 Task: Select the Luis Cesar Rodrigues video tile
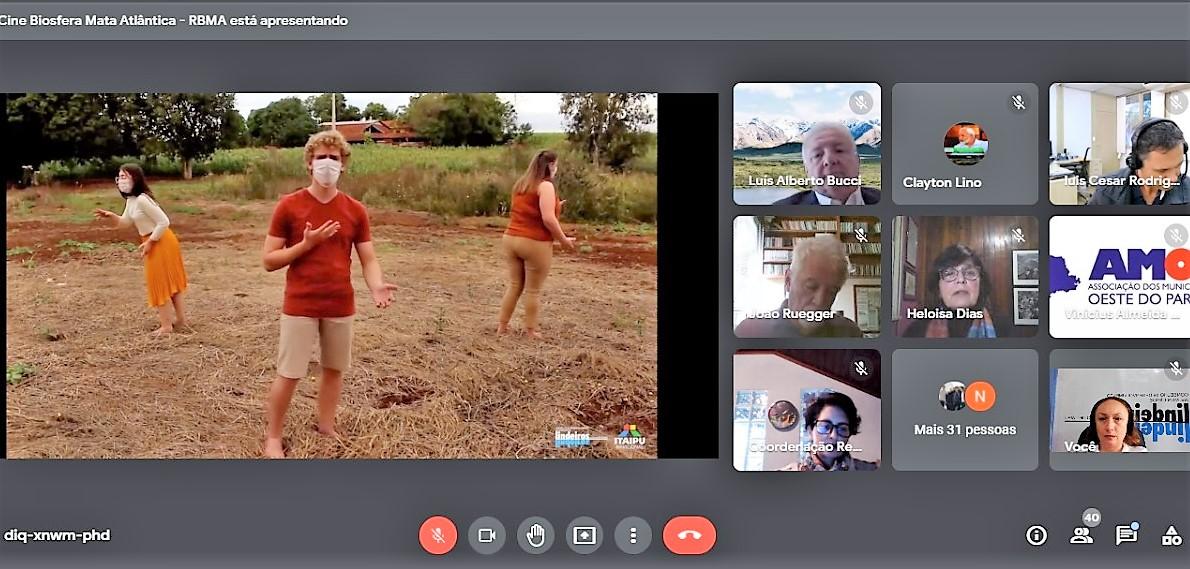[x=1119, y=144]
